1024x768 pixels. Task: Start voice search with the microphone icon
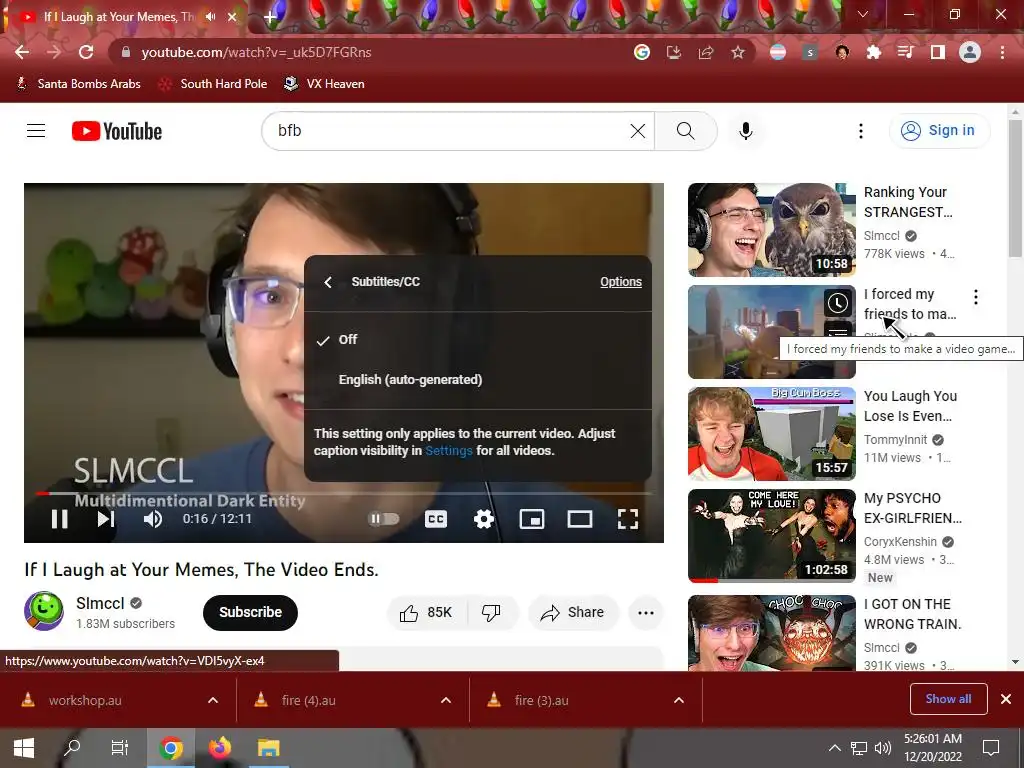tap(746, 131)
